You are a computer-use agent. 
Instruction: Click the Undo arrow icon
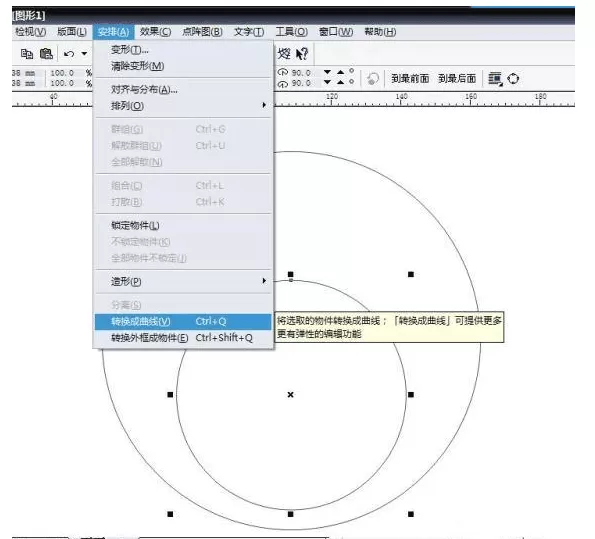(x=69, y=54)
